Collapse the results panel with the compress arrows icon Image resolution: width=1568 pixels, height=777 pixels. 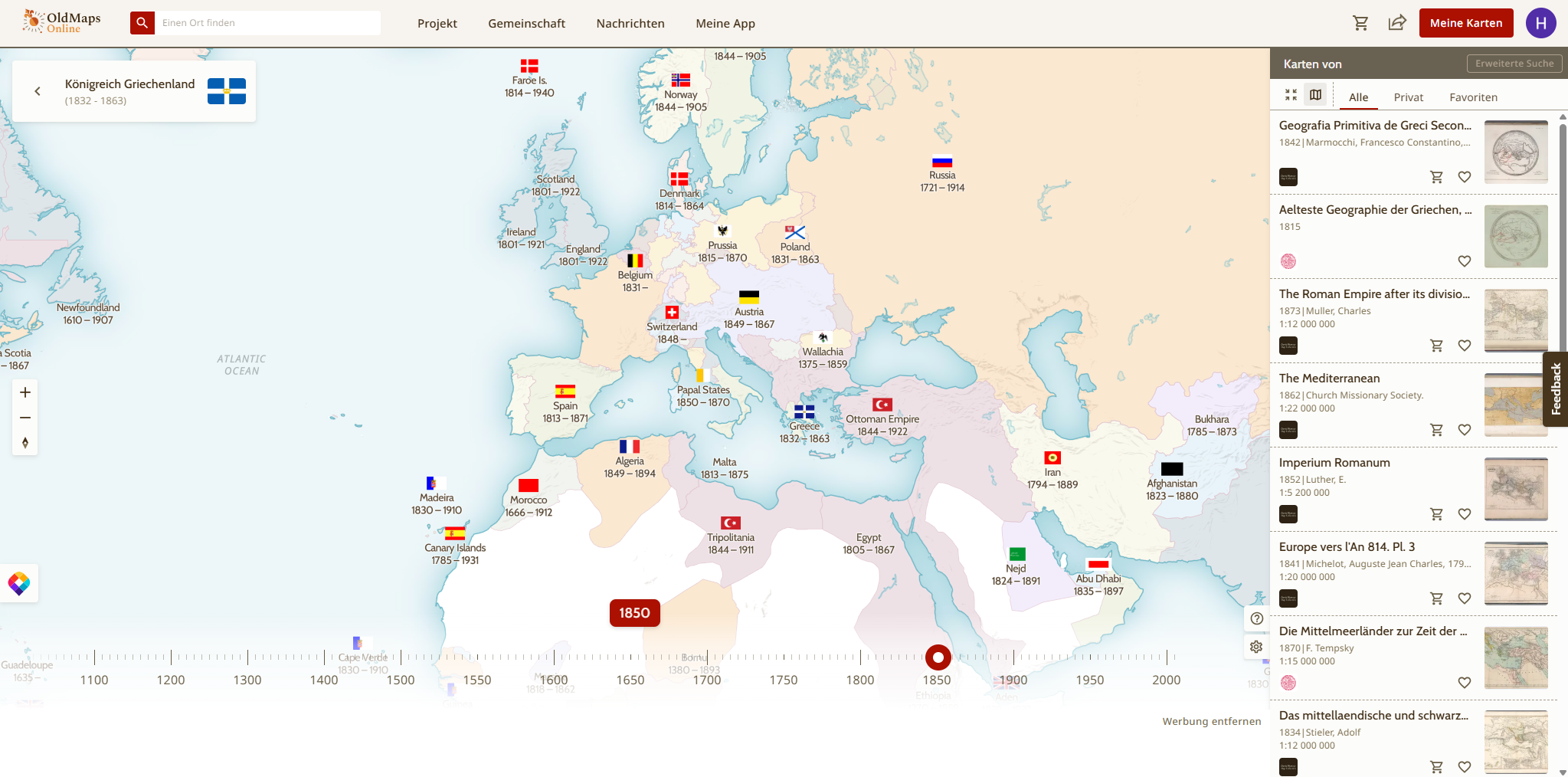point(1290,94)
